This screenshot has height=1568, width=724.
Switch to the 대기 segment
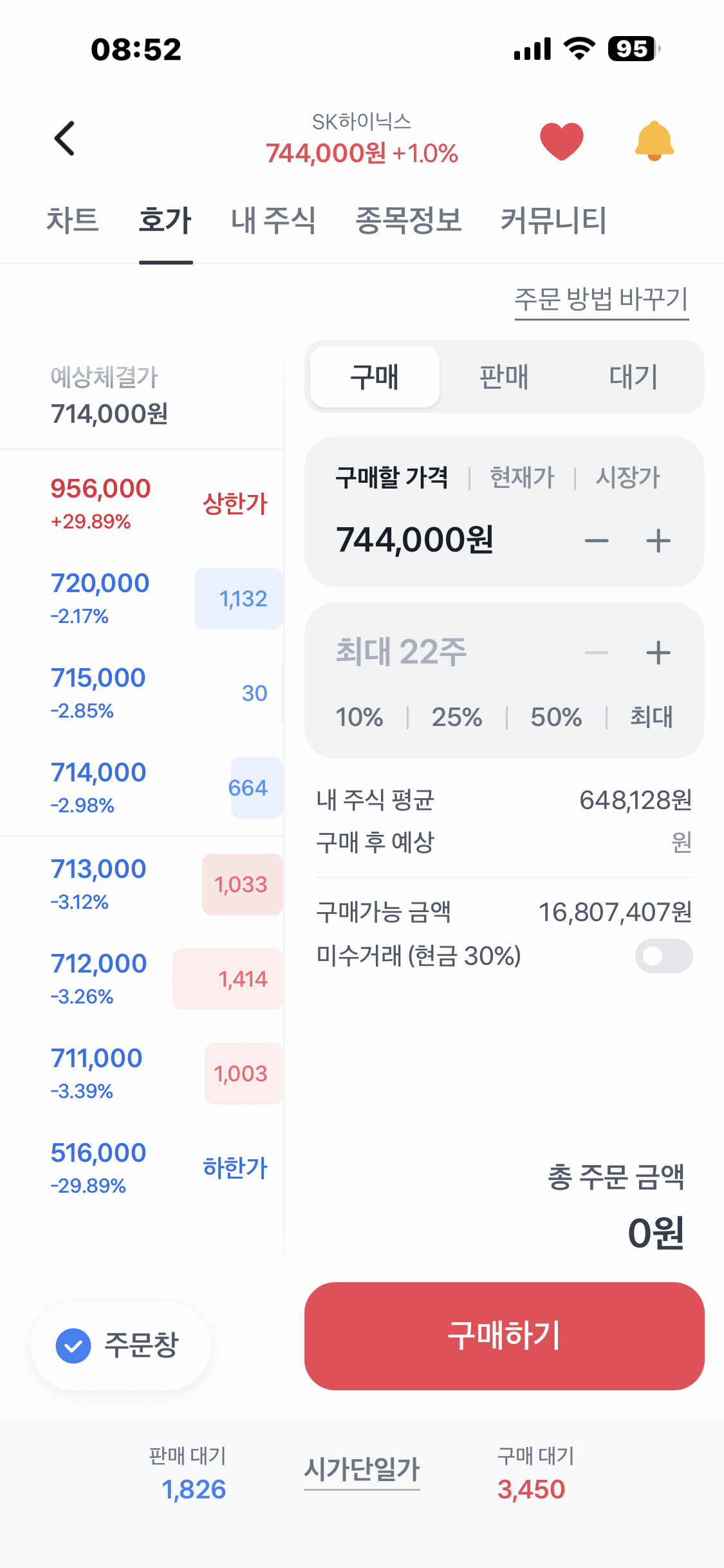click(x=634, y=377)
